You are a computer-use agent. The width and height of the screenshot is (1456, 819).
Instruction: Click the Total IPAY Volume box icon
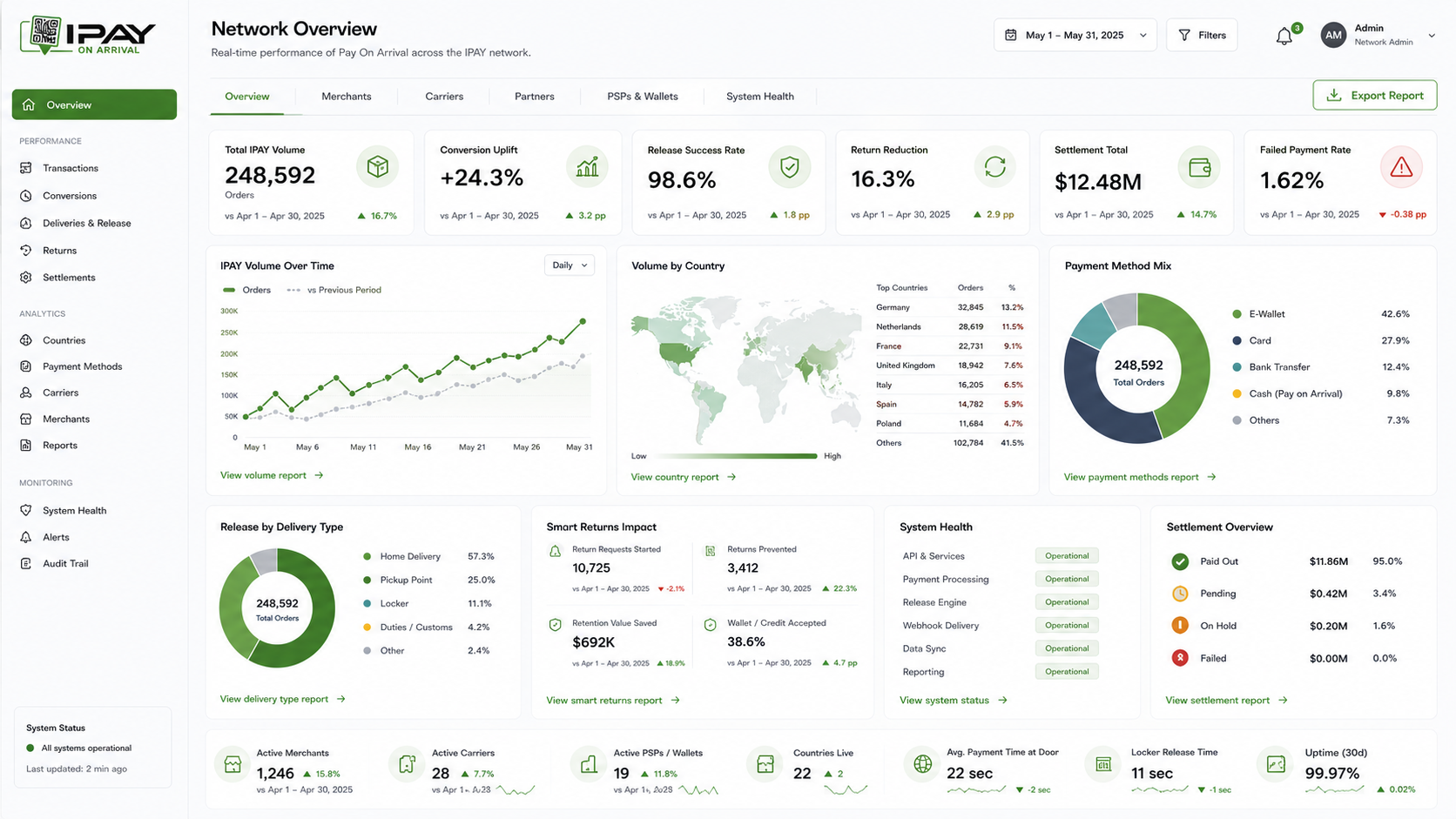pyautogui.click(x=377, y=166)
